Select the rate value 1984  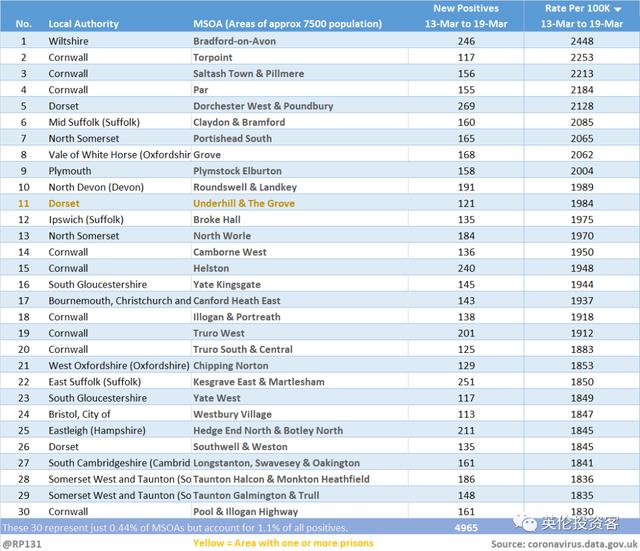(x=582, y=204)
